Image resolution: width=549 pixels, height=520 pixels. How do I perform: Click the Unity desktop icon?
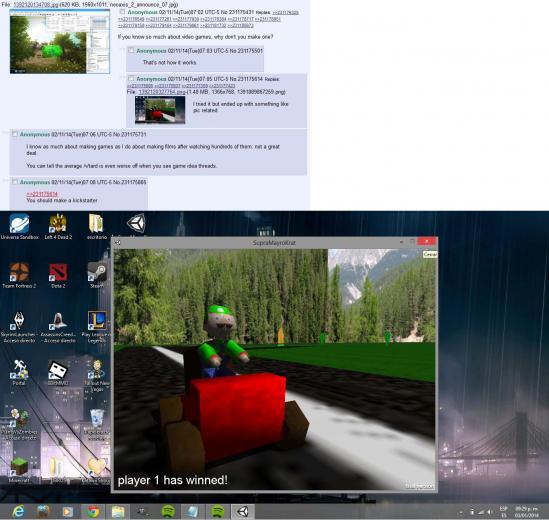pyautogui.click(x=136, y=223)
